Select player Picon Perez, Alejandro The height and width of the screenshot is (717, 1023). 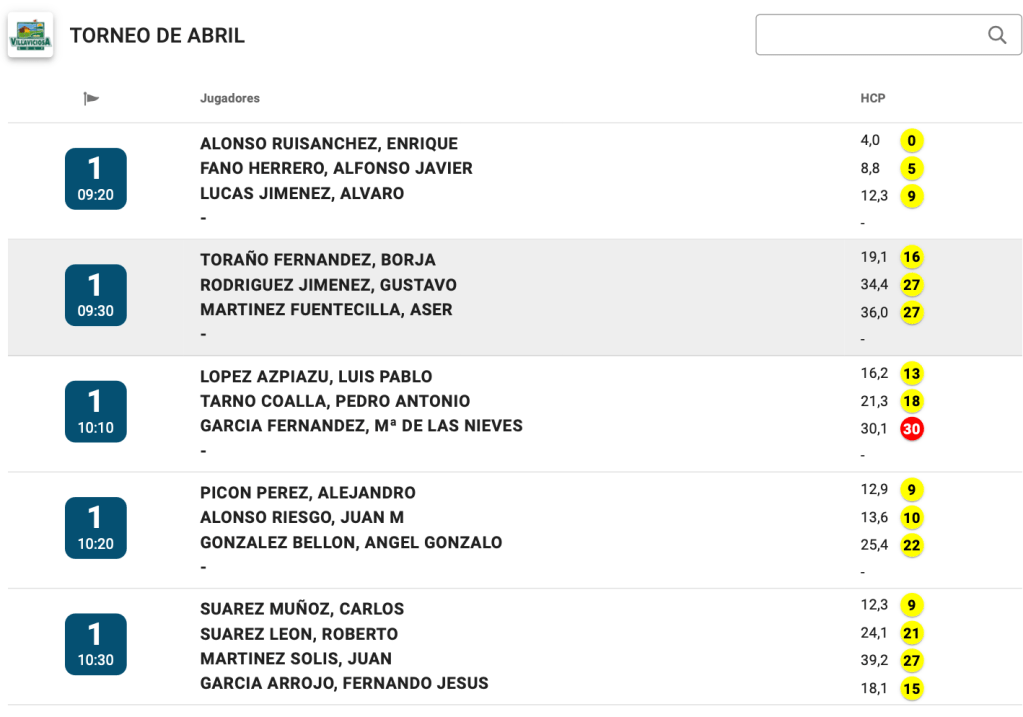pos(308,493)
